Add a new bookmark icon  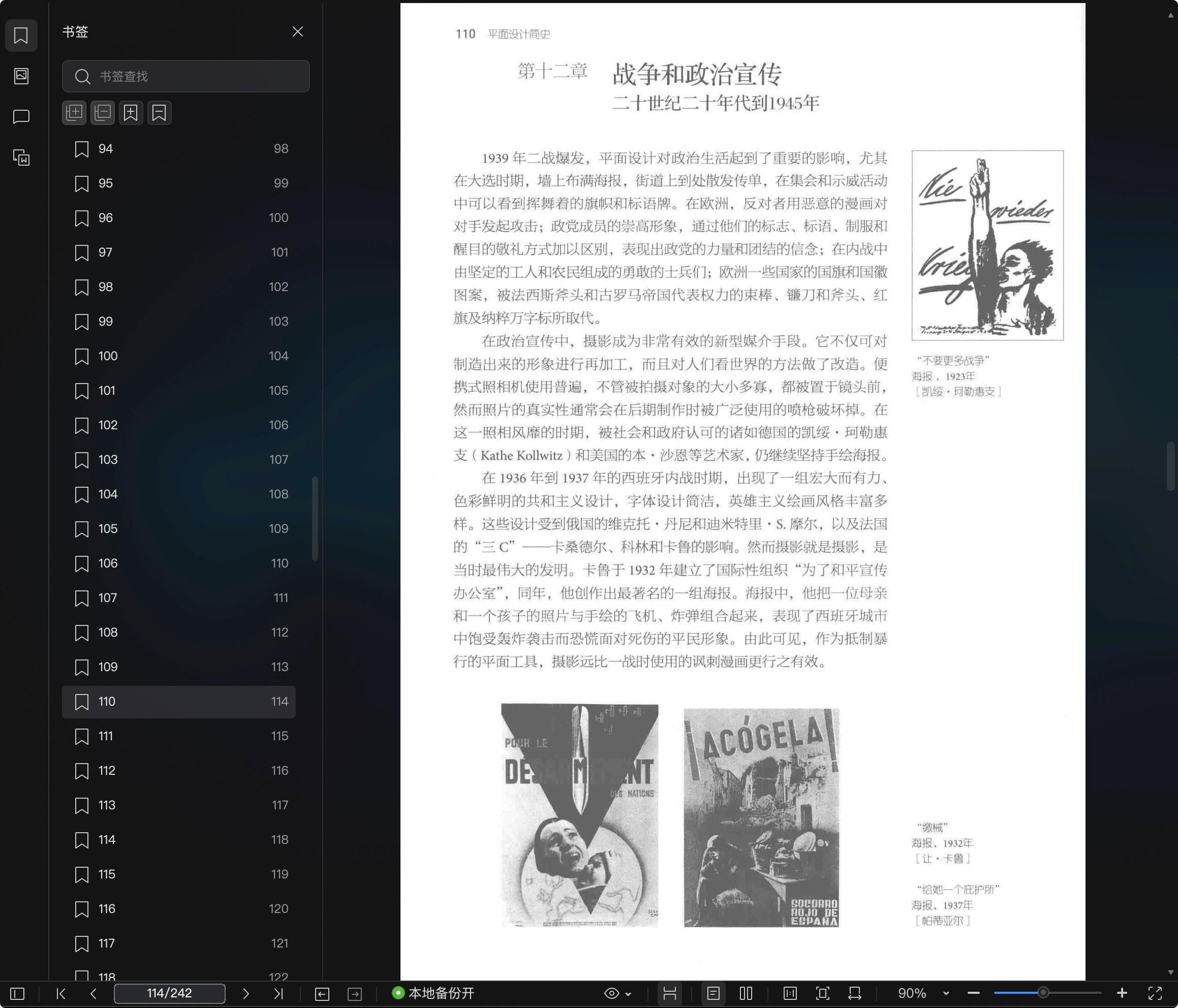pyautogui.click(x=131, y=113)
